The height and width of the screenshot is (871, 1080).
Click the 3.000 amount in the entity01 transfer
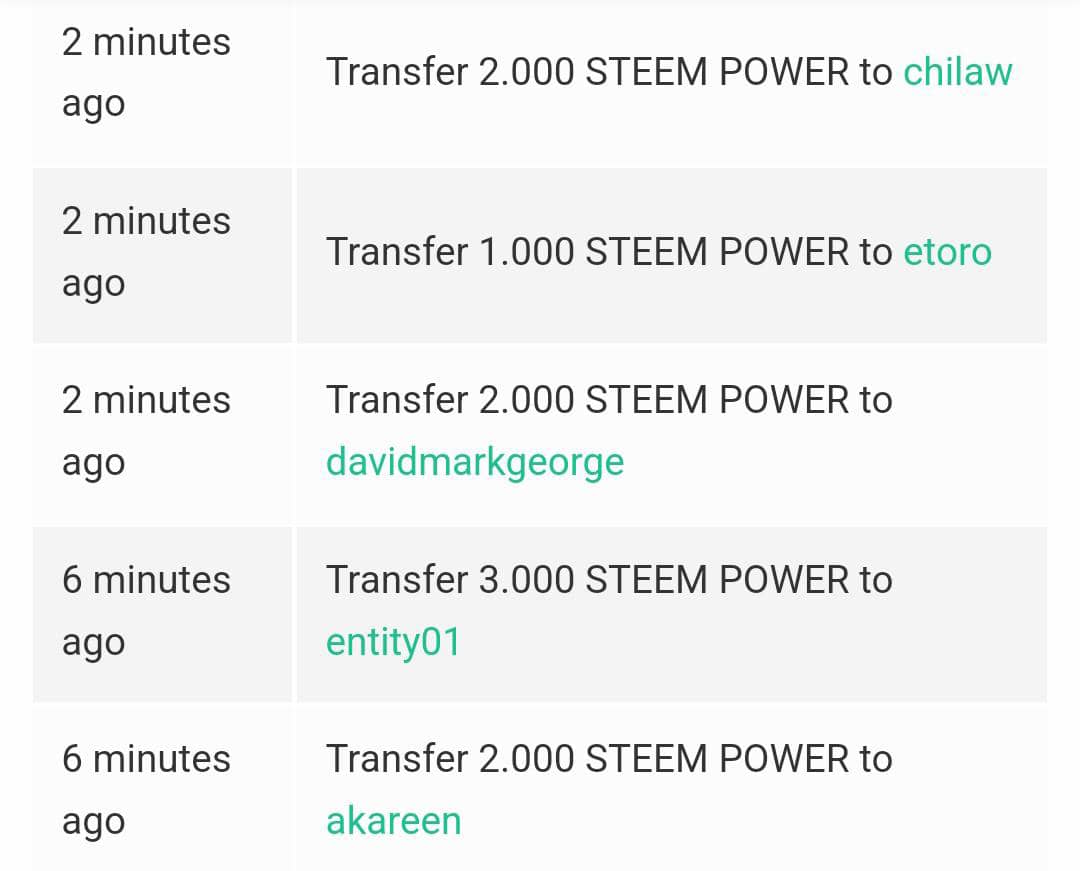pos(526,580)
